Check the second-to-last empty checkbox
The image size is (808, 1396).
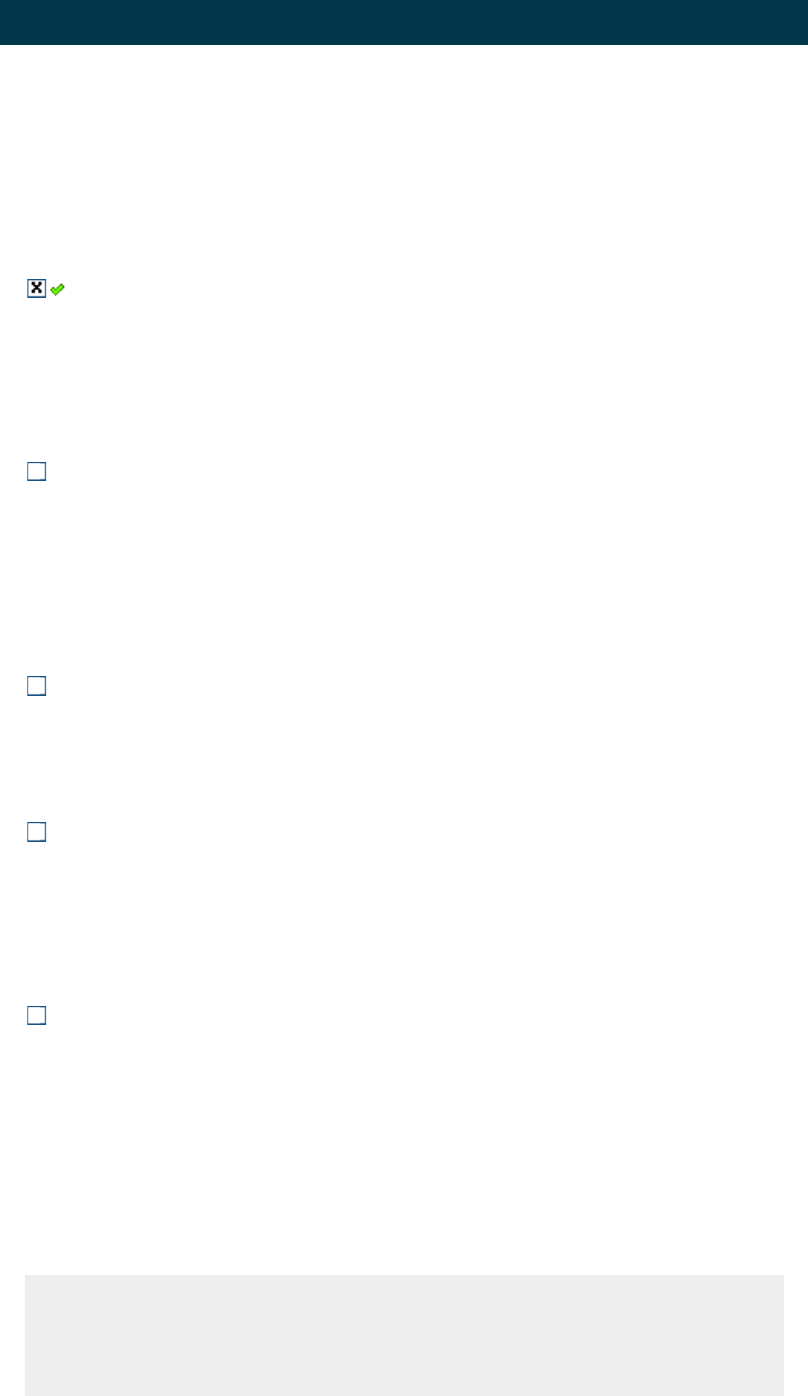tap(37, 832)
